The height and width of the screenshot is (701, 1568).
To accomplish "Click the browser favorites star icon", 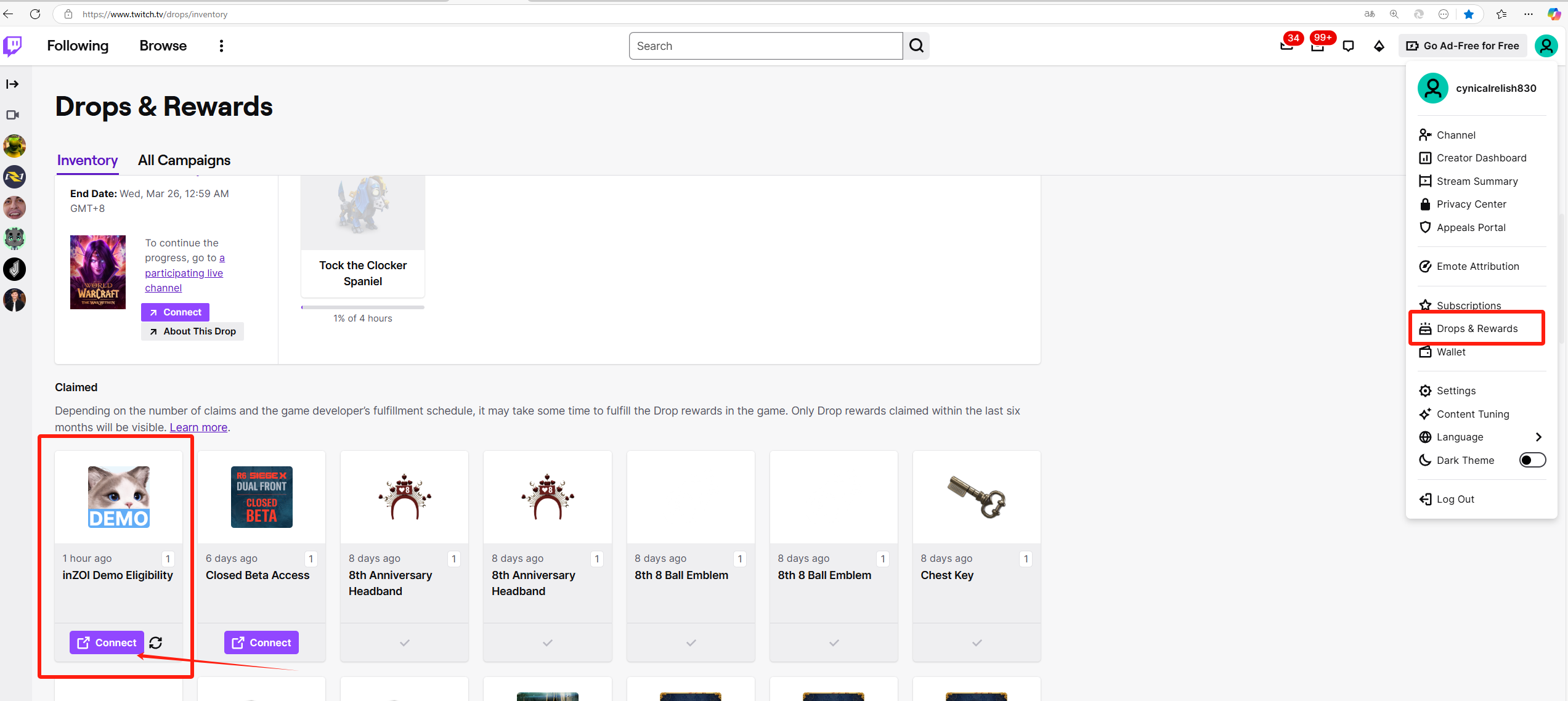I will coord(1469,14).
